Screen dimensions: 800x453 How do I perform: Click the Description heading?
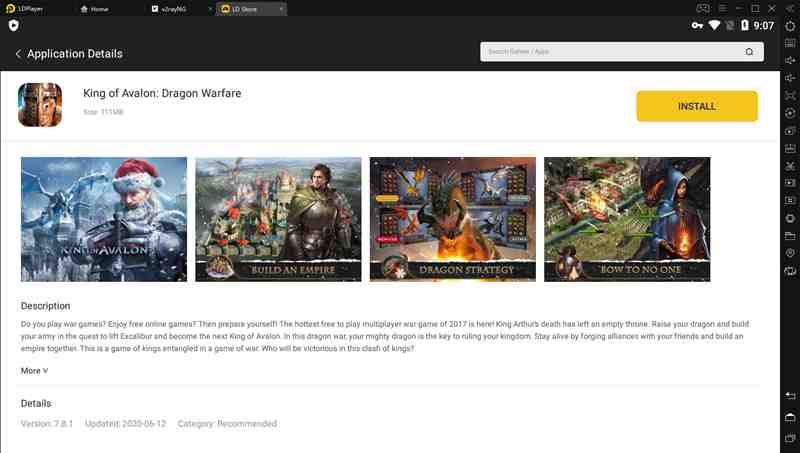tap(45, 306)
